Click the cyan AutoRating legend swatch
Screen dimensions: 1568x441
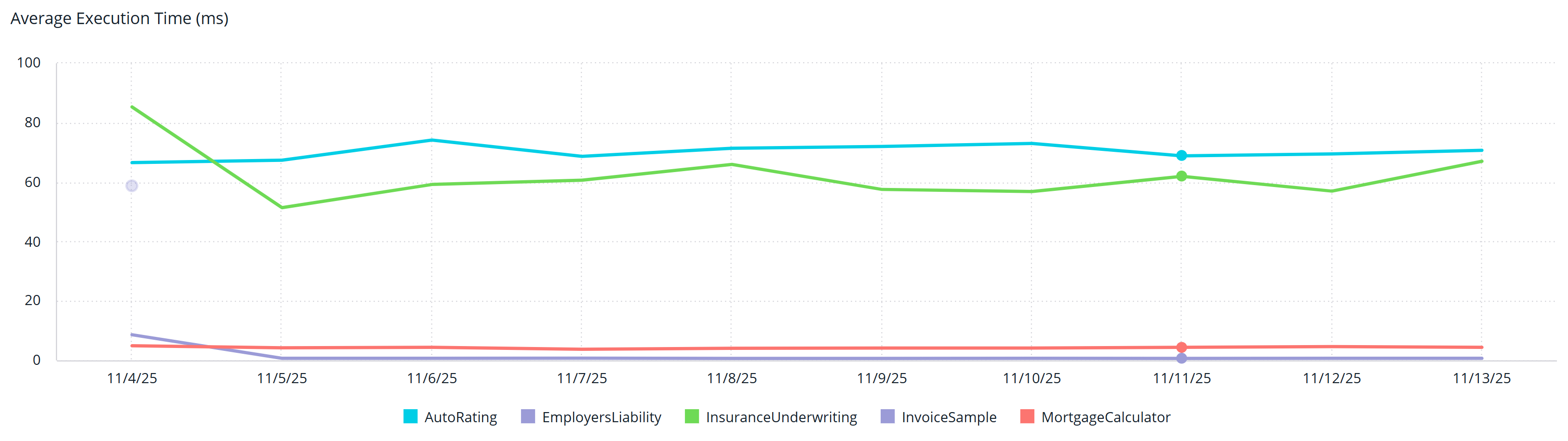coord(410,417)
